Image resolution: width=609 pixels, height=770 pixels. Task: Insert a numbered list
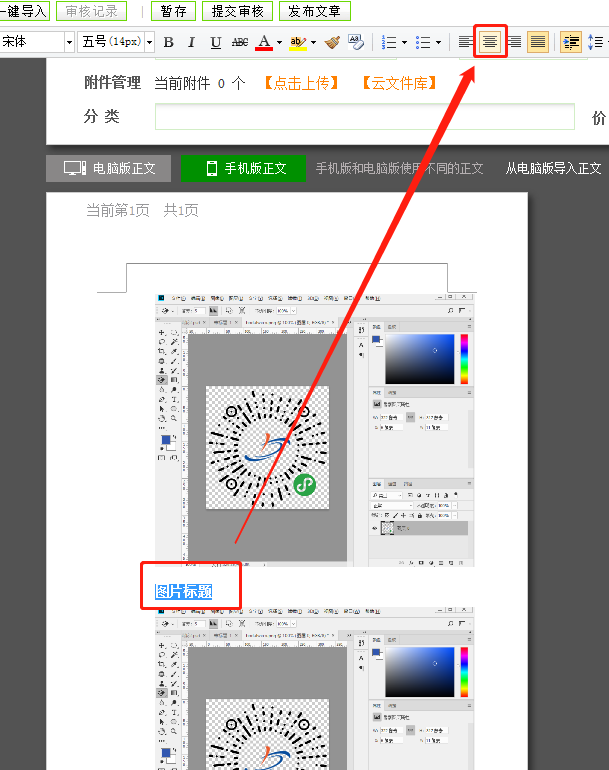[389, 42]
